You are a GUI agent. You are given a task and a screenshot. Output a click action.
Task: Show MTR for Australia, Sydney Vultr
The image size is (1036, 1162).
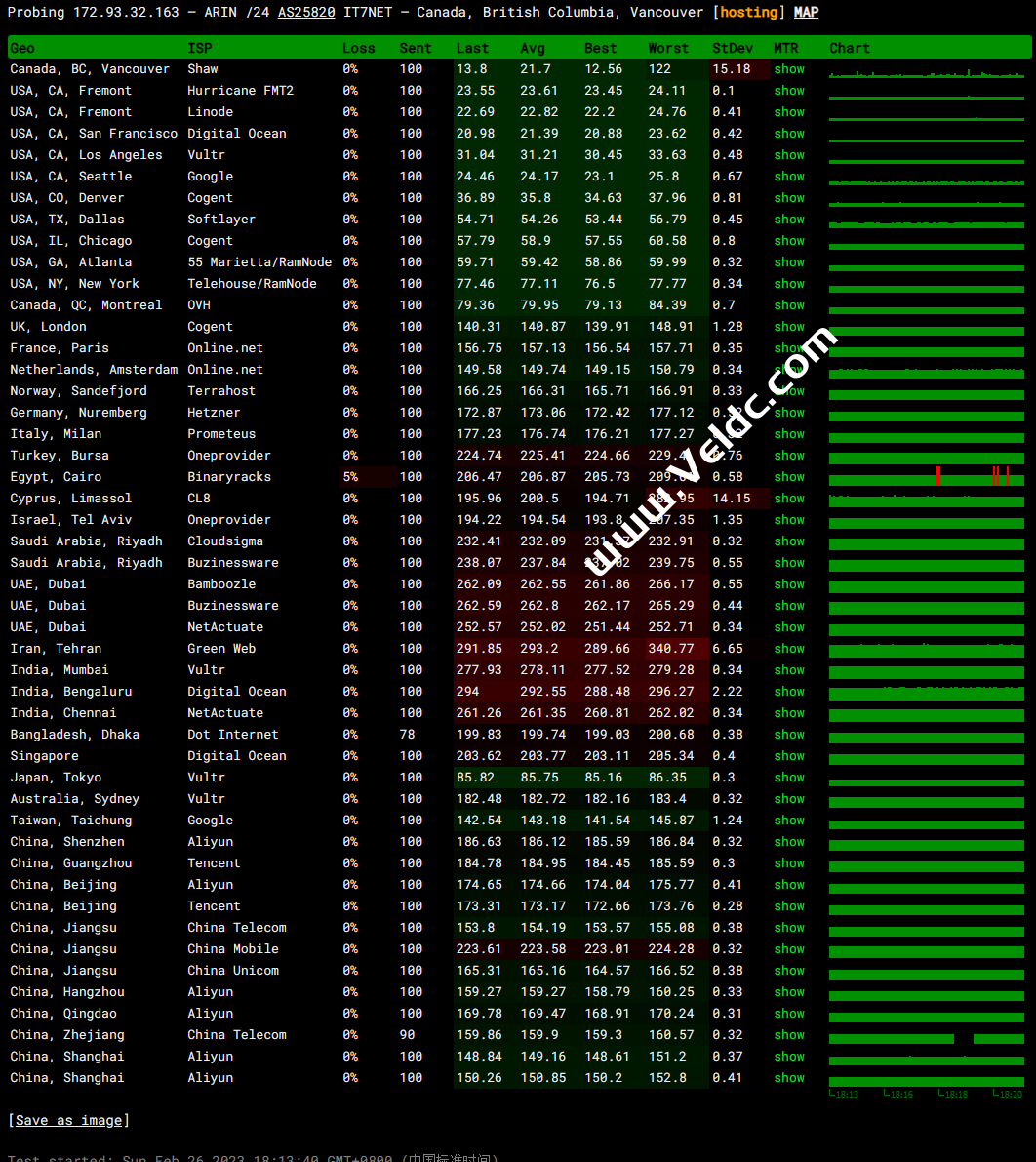pos(789,799)
